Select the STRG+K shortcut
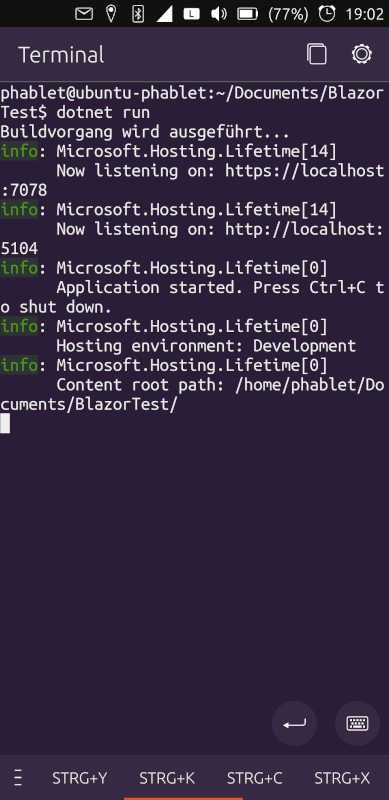This screenshot has width=389, height=800. [167, 778]
